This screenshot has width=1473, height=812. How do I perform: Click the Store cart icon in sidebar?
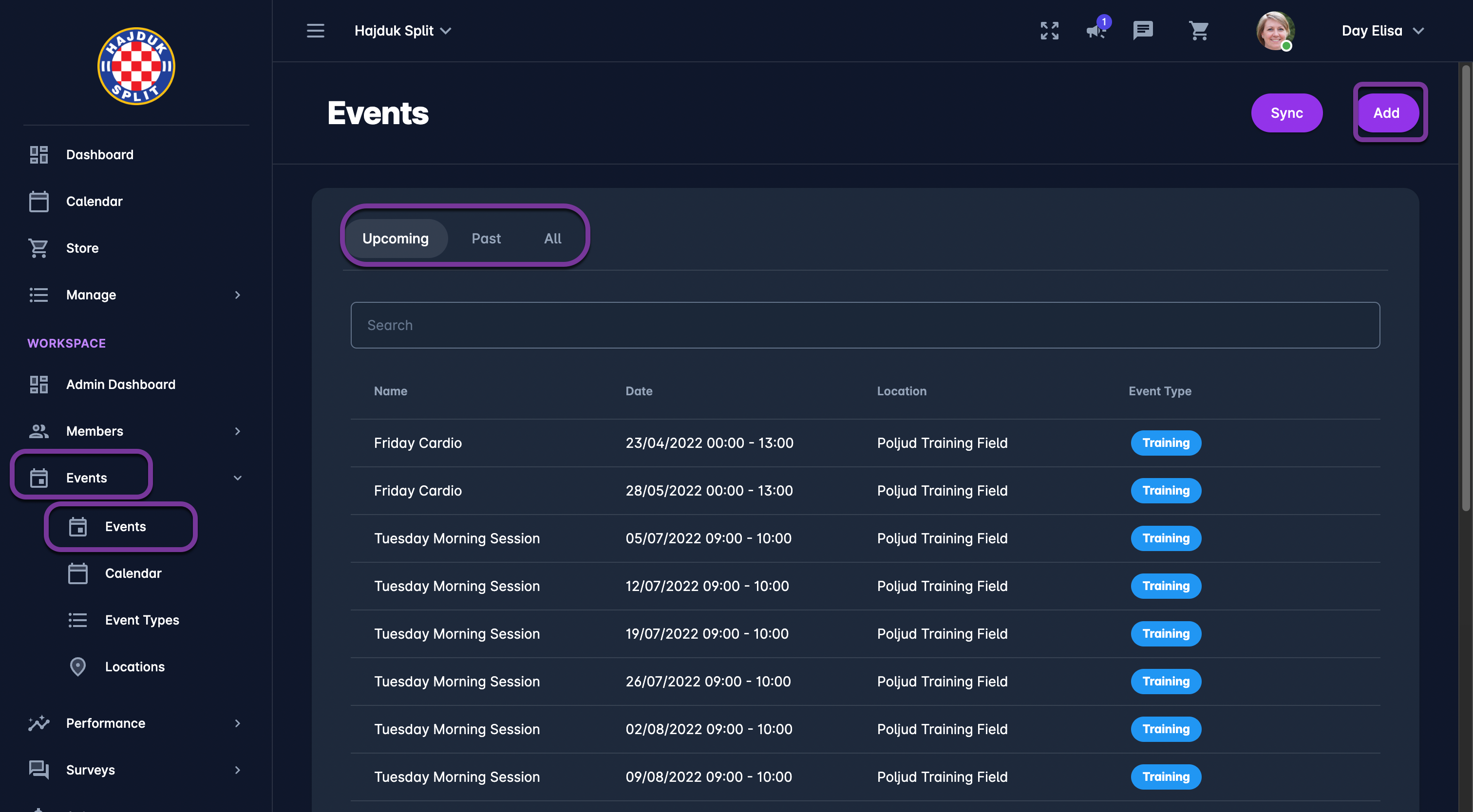tap(38, 248)
